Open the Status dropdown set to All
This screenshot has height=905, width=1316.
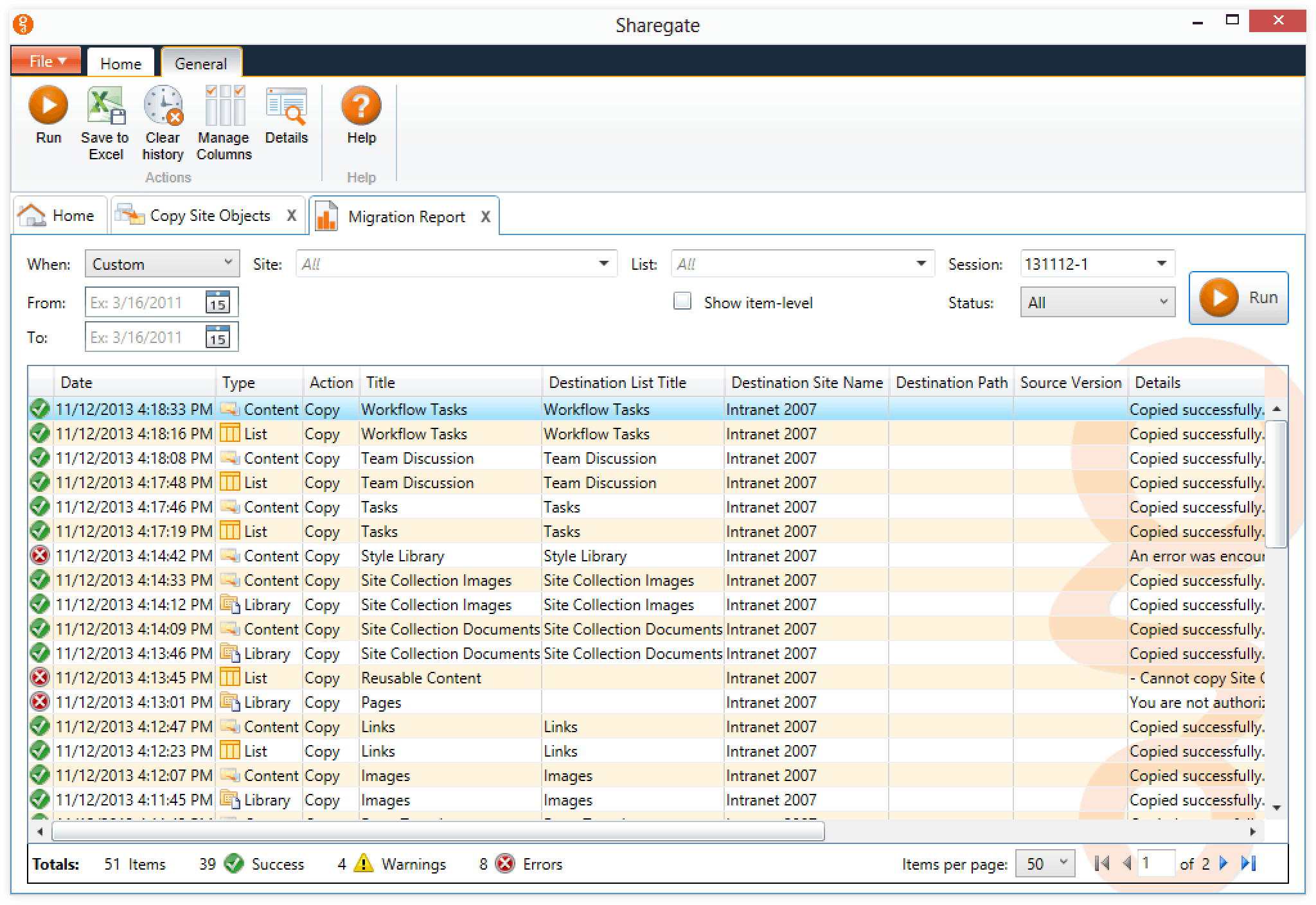(x=1098, y=302)
